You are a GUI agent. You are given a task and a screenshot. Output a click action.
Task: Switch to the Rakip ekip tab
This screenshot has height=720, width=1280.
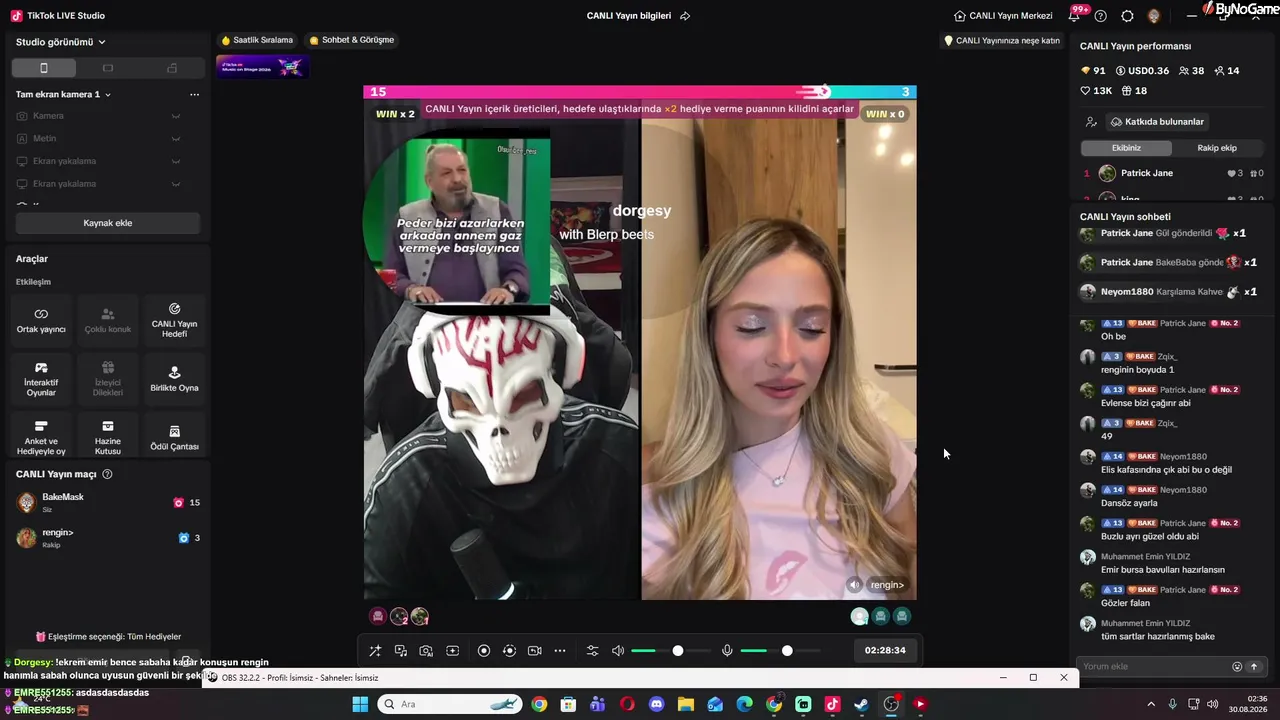[1217, 148]
